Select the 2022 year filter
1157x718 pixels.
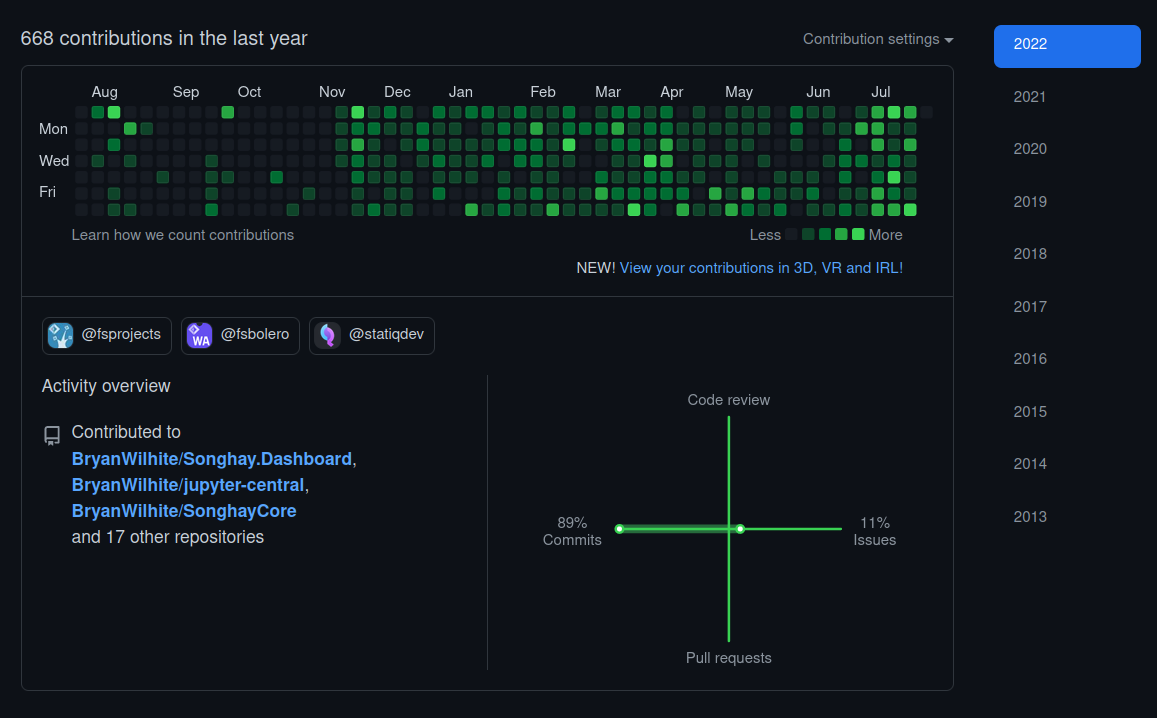pyautogui.click(x=1067, y=46)
